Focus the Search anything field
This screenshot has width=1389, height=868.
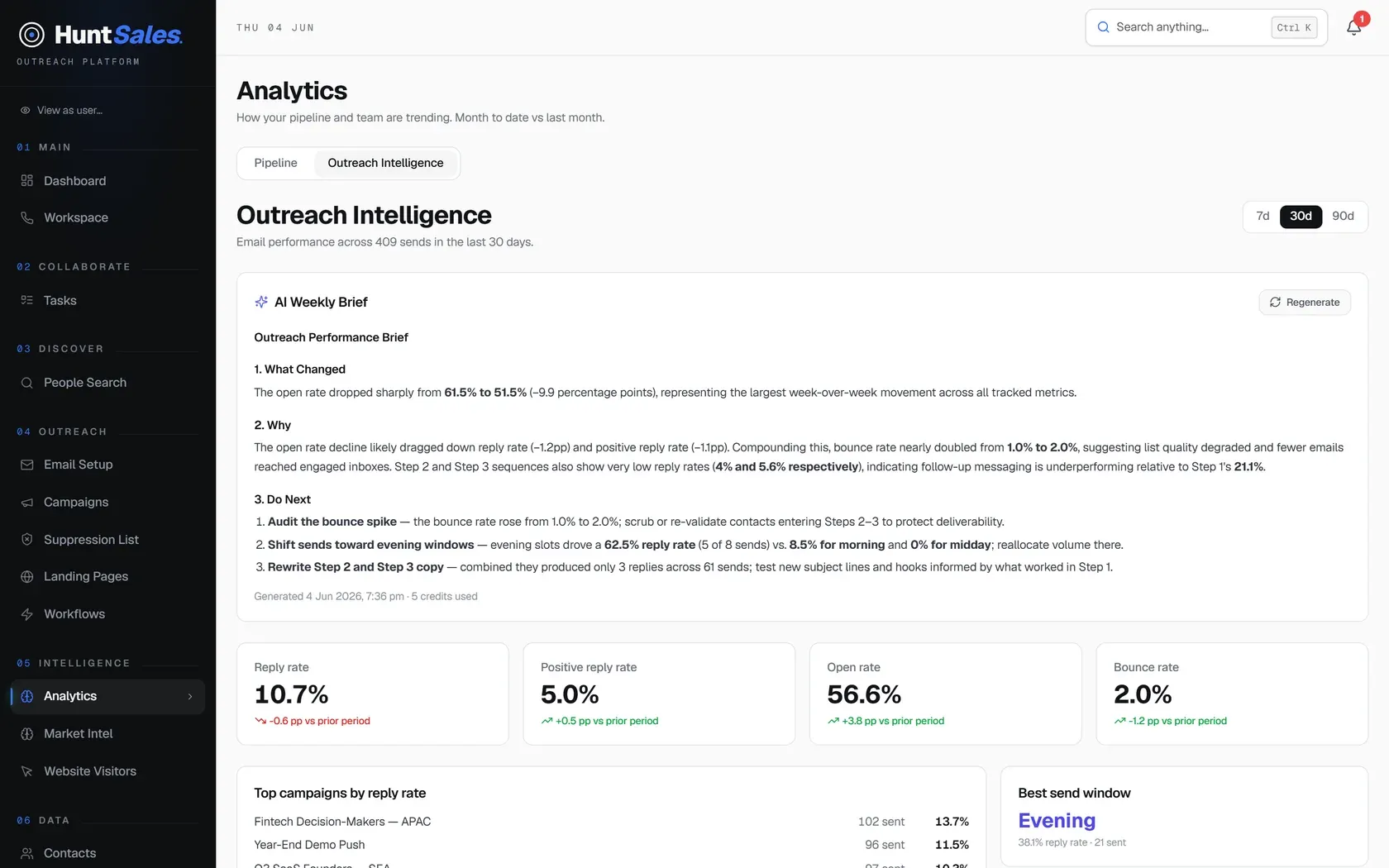click(1206, 27)
